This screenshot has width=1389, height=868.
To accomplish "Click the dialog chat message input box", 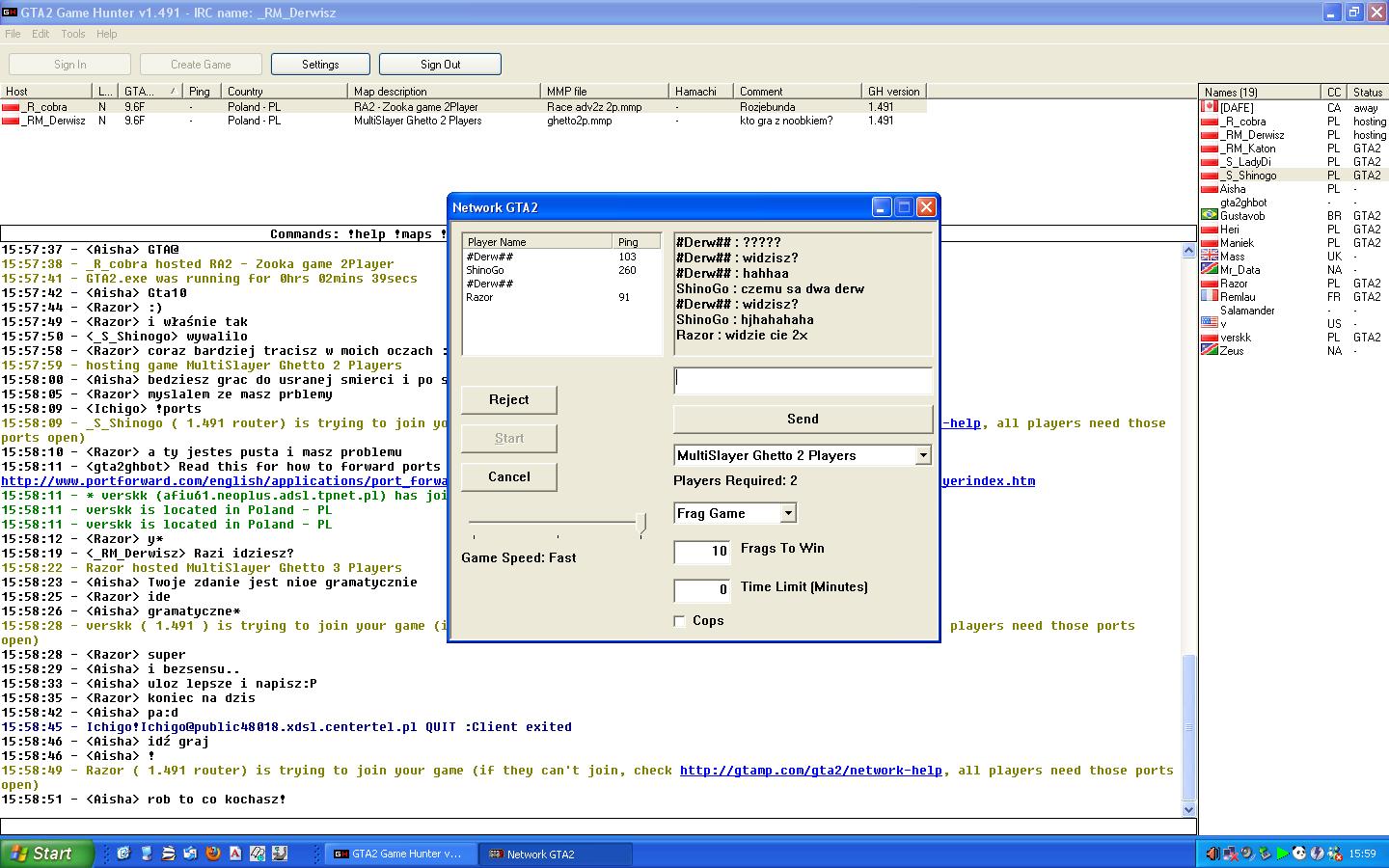I will 803,380.
